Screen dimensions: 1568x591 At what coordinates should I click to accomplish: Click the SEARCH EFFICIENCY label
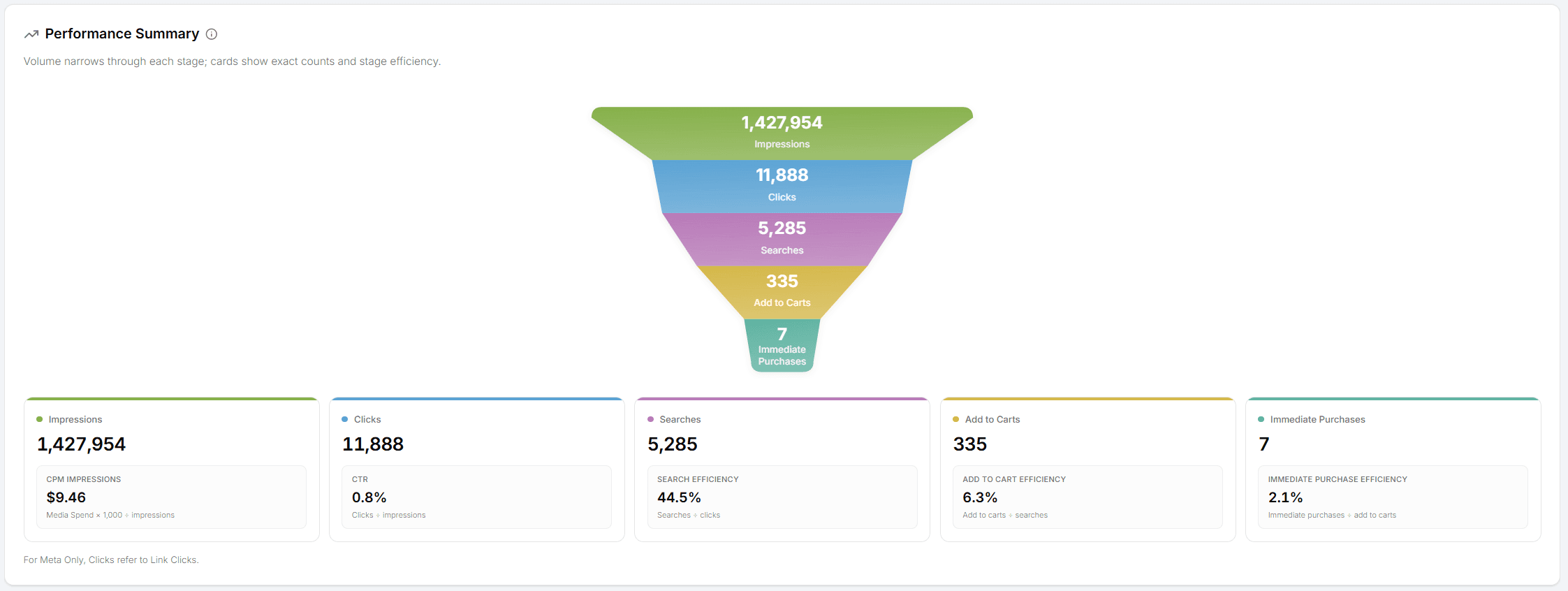[x=698, y=479]
